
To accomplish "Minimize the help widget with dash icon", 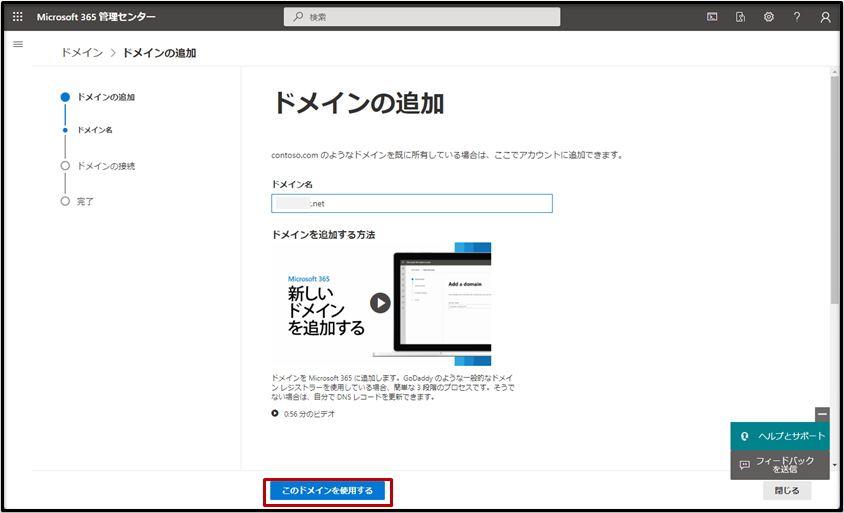I will 822,414.
